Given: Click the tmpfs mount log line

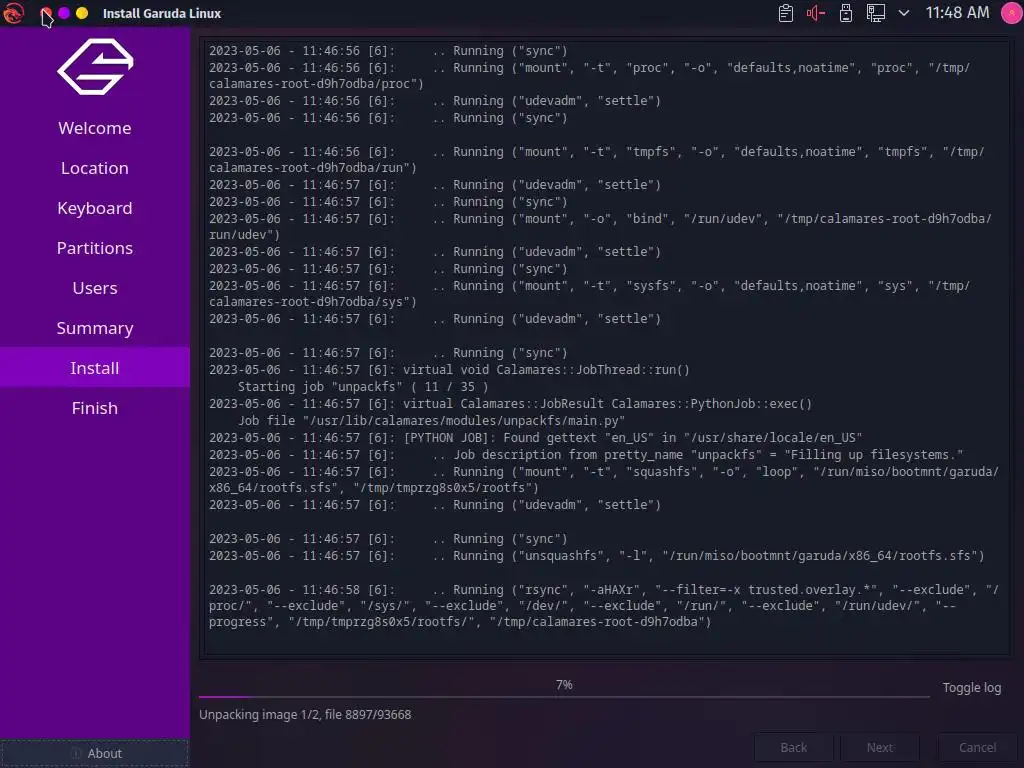Looking at the screenshot, I should pos(596,159).
